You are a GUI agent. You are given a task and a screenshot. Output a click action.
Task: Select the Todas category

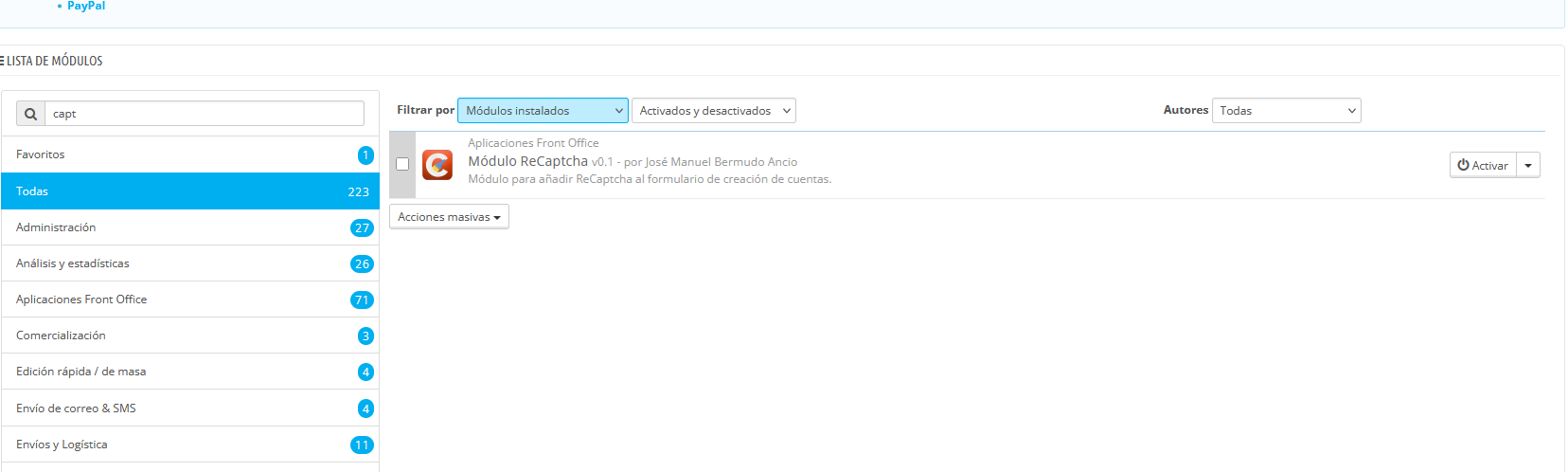point(190,191)
